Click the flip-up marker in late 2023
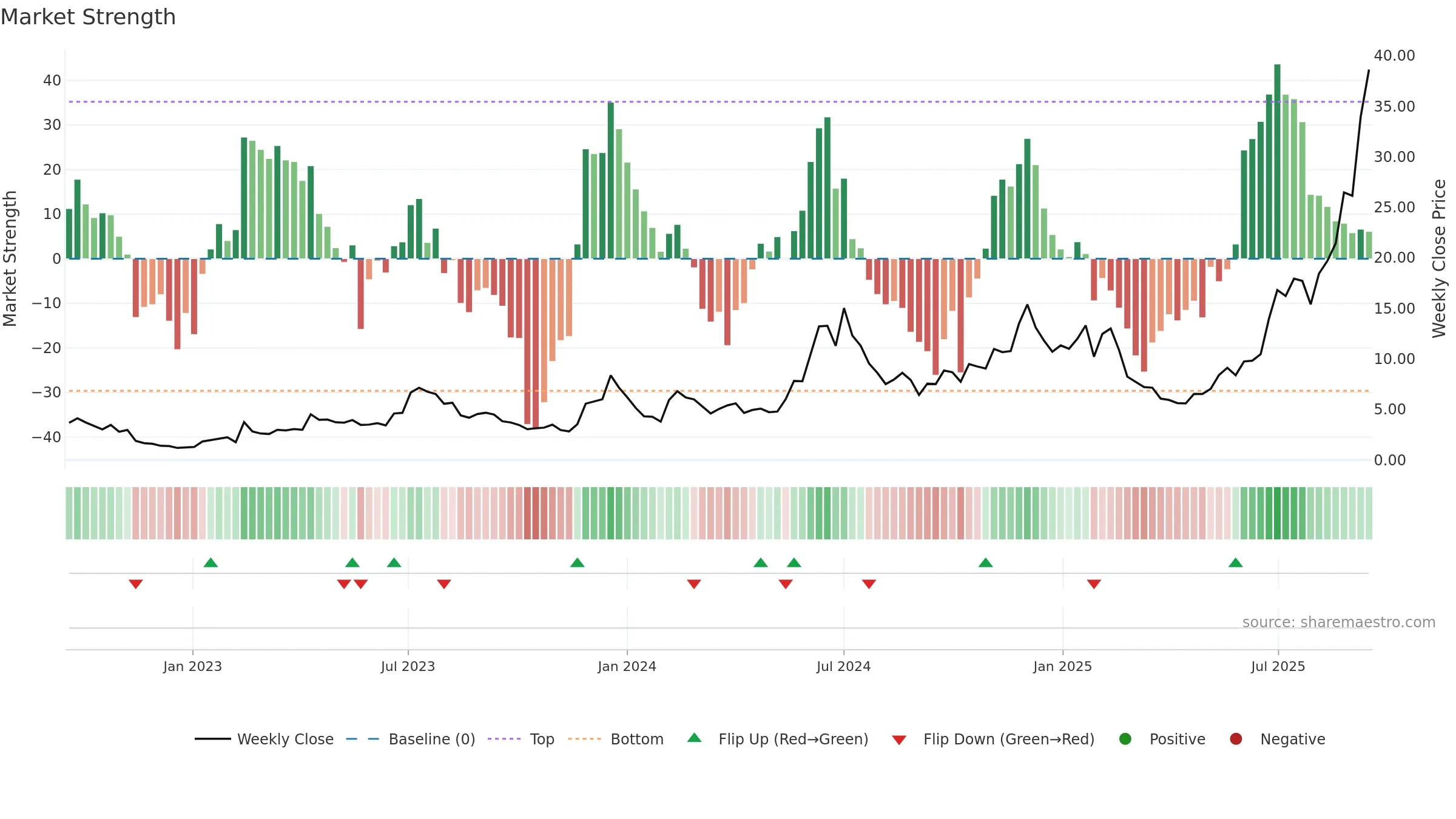The width and height of the screenshot is (1456, 819). tap(578, 562)
